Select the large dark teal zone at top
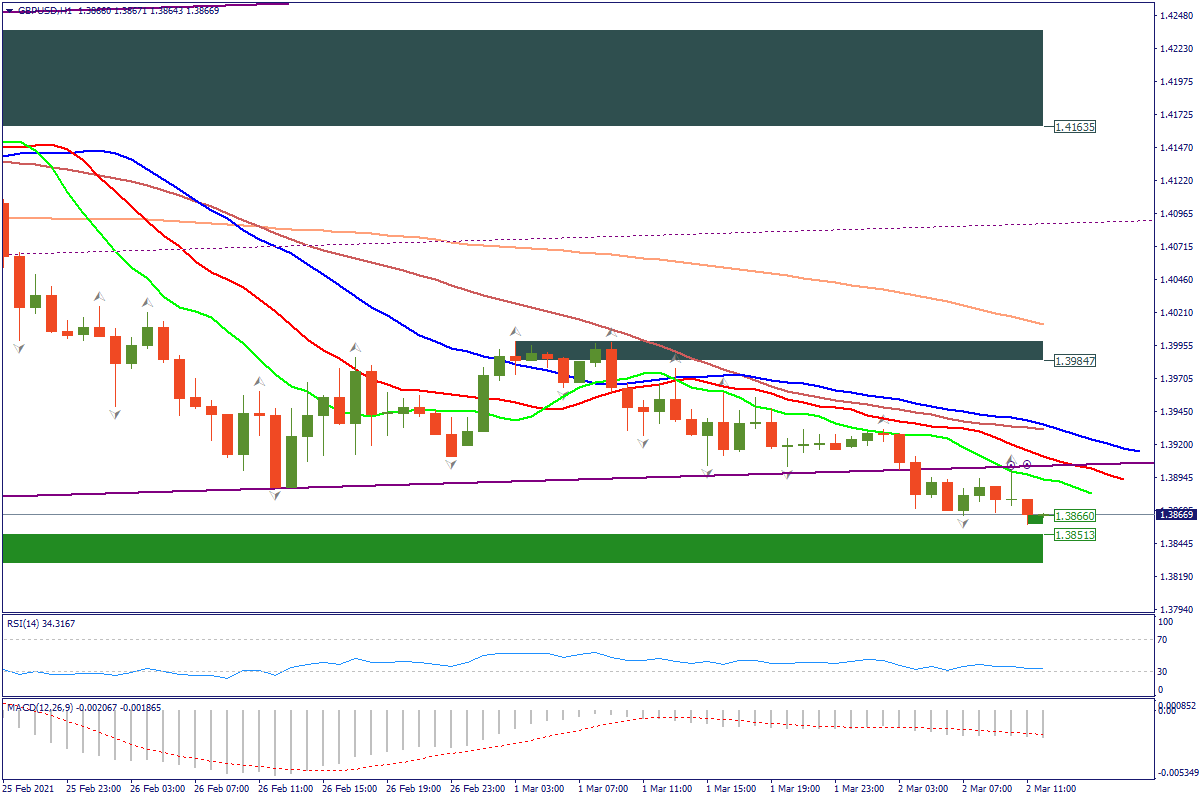The height and width of the screenshot is (800, 1200). (x=522, y=77)
